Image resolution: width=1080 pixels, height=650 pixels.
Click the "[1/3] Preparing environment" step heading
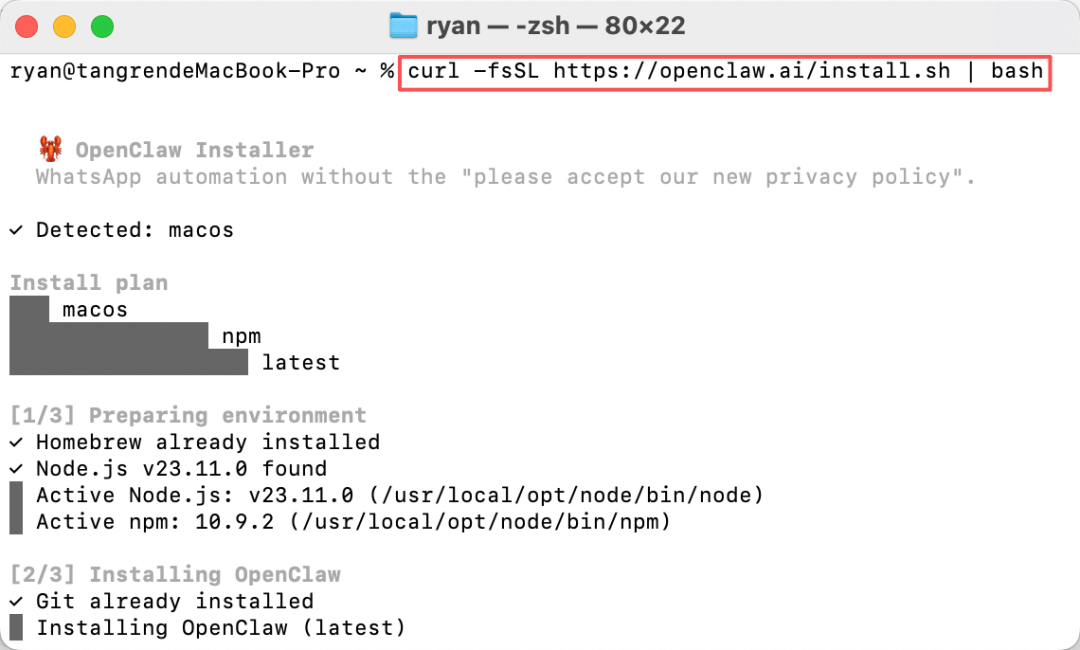click(x=188, y=415)
